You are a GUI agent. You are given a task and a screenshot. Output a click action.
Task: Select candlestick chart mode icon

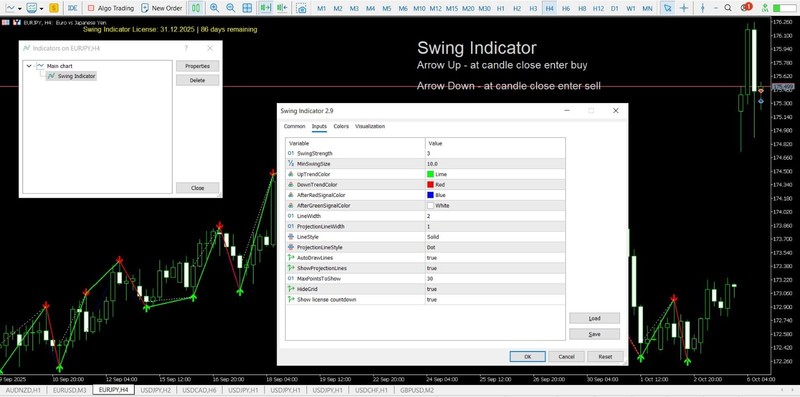(195, 8)
